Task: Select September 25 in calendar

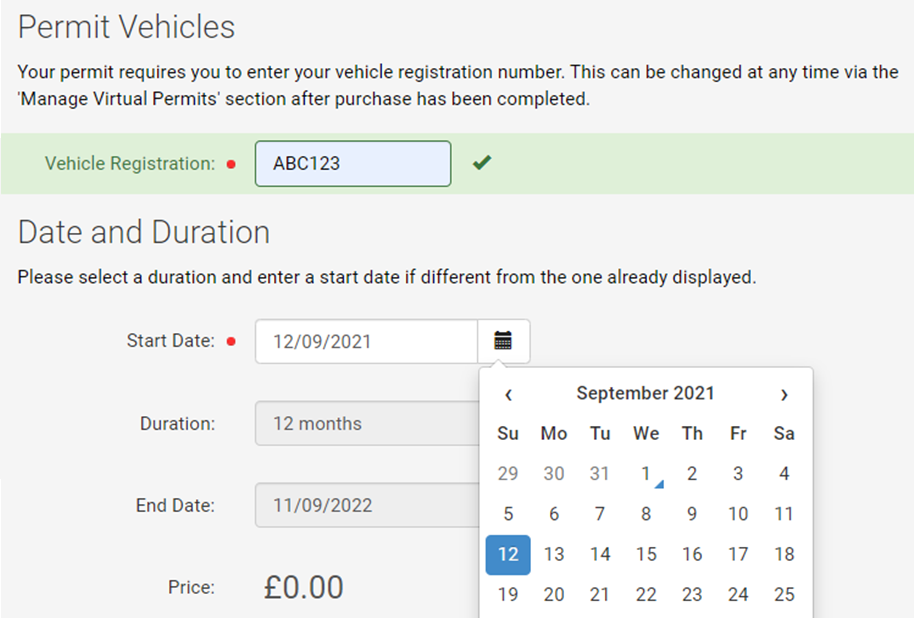Action: click(x=784, y=595)
